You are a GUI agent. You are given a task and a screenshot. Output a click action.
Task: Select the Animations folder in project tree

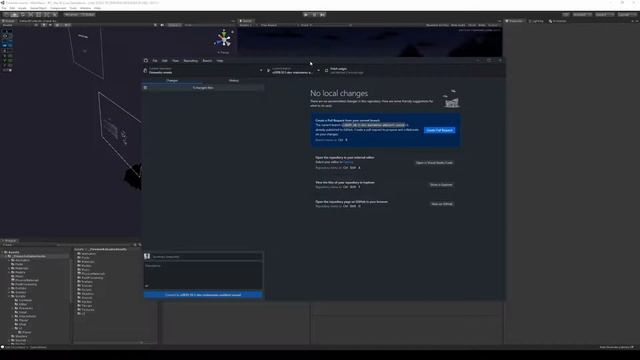coord(20,260)
